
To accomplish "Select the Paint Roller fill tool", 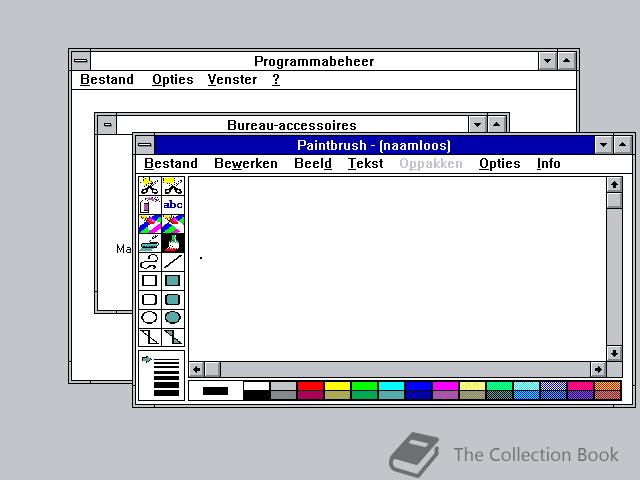I will [150, 242].
